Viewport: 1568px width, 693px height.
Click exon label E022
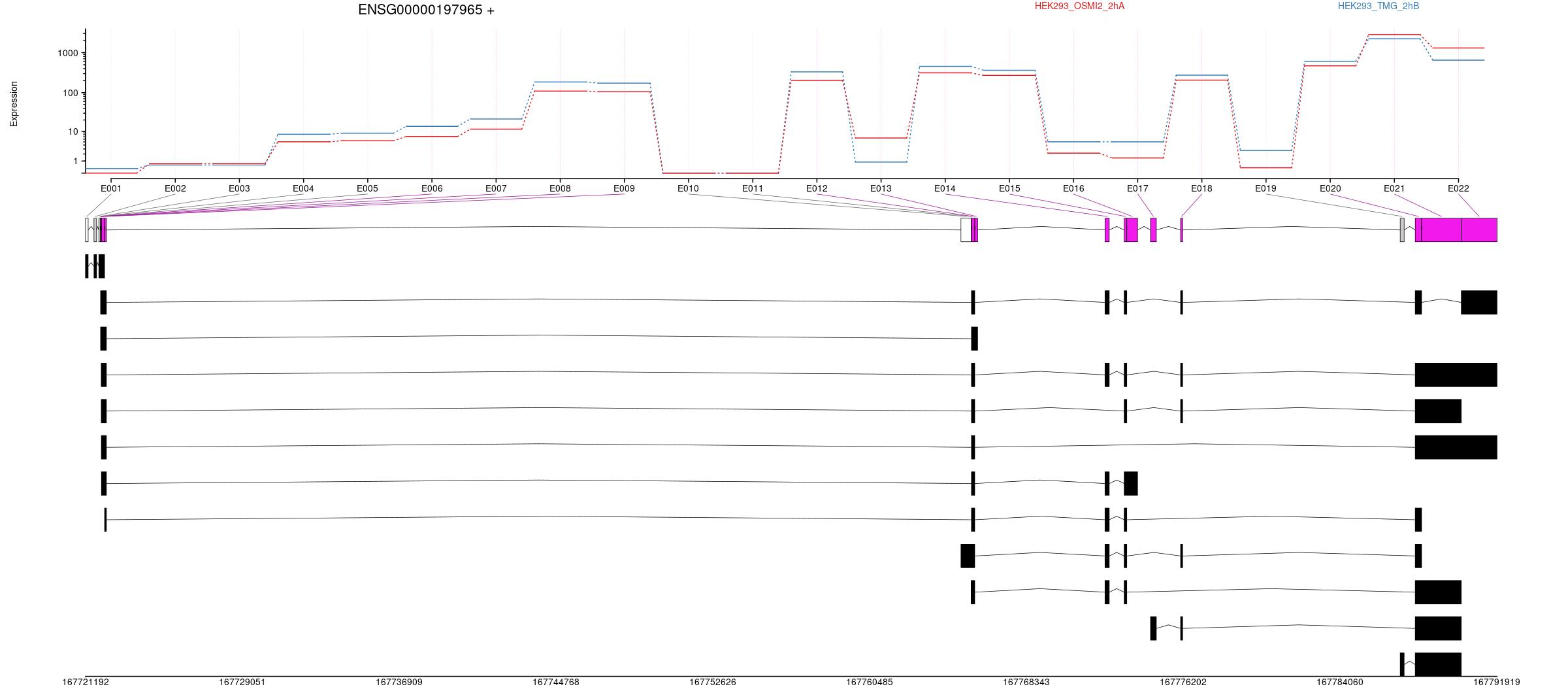point(1458,188)
